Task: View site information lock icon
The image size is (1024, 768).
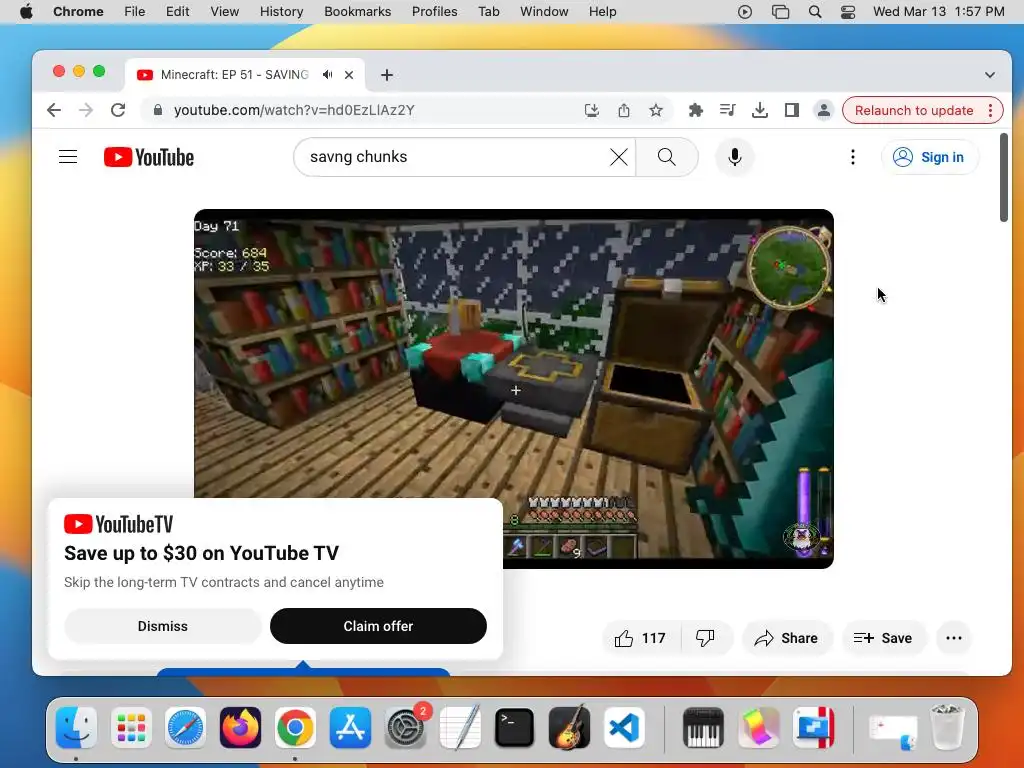Action: [x=157, y=110]
